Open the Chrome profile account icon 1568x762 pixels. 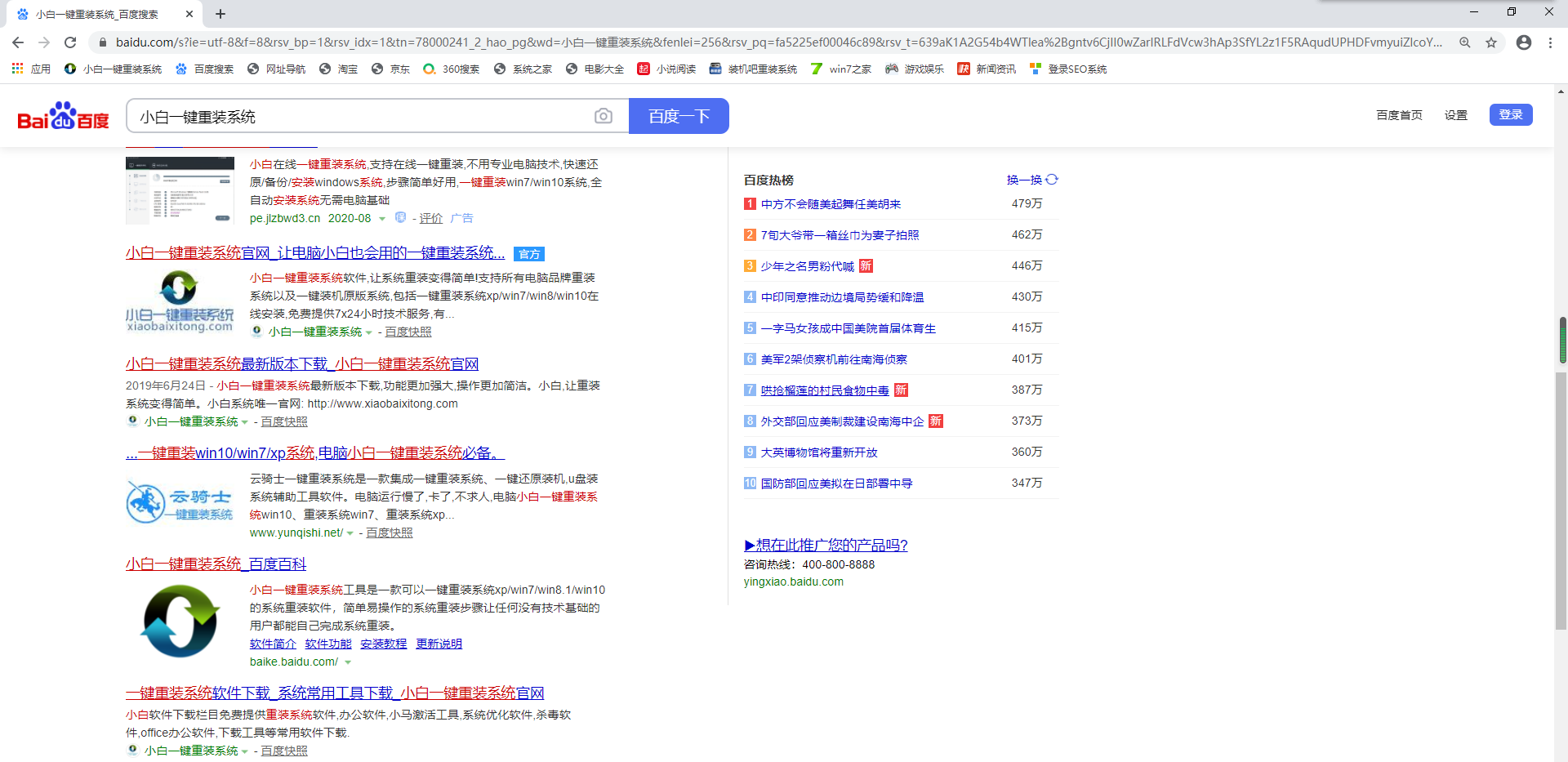(1523, 42)
